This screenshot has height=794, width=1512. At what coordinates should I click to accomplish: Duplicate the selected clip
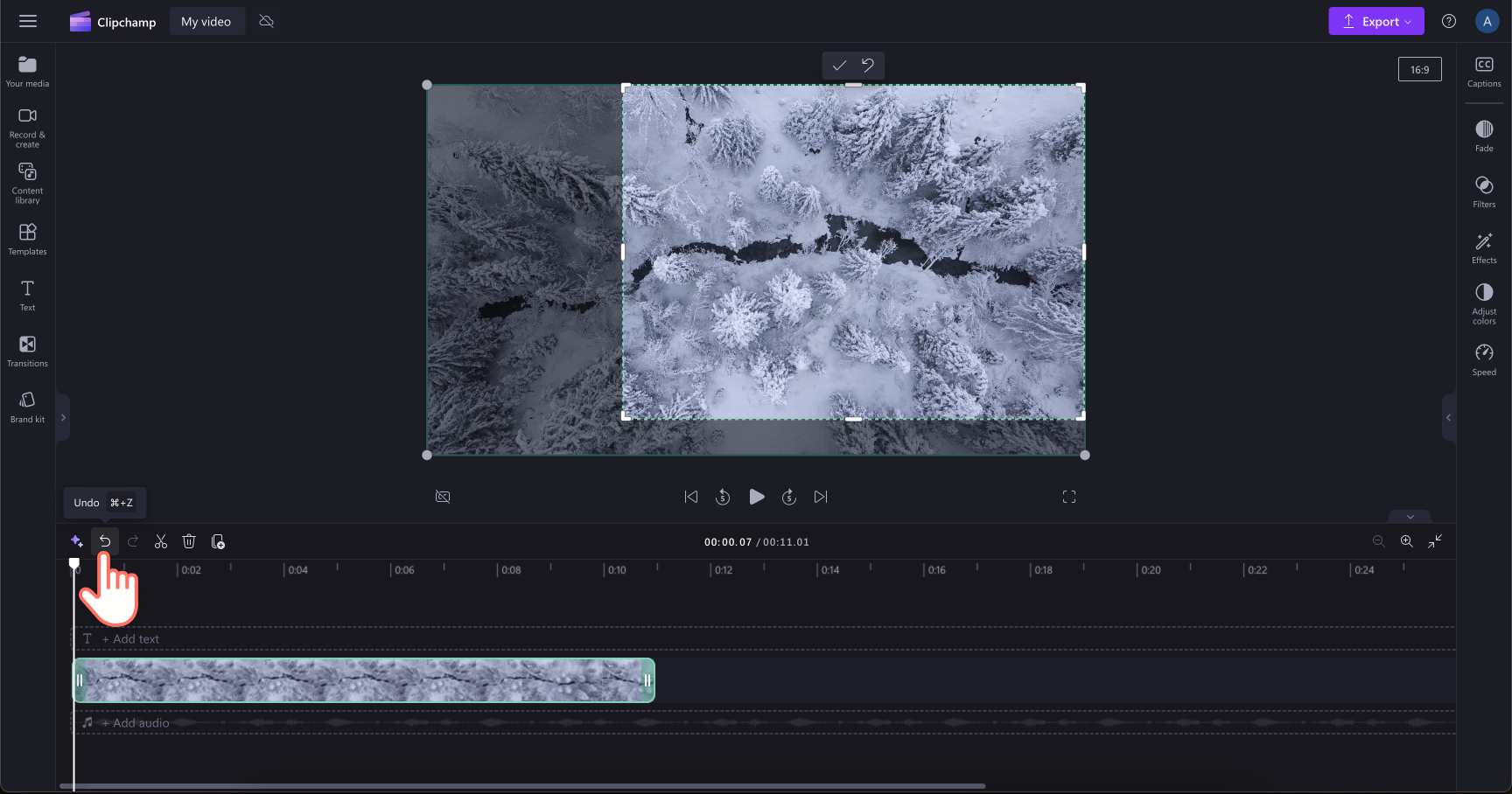point(218,541)
